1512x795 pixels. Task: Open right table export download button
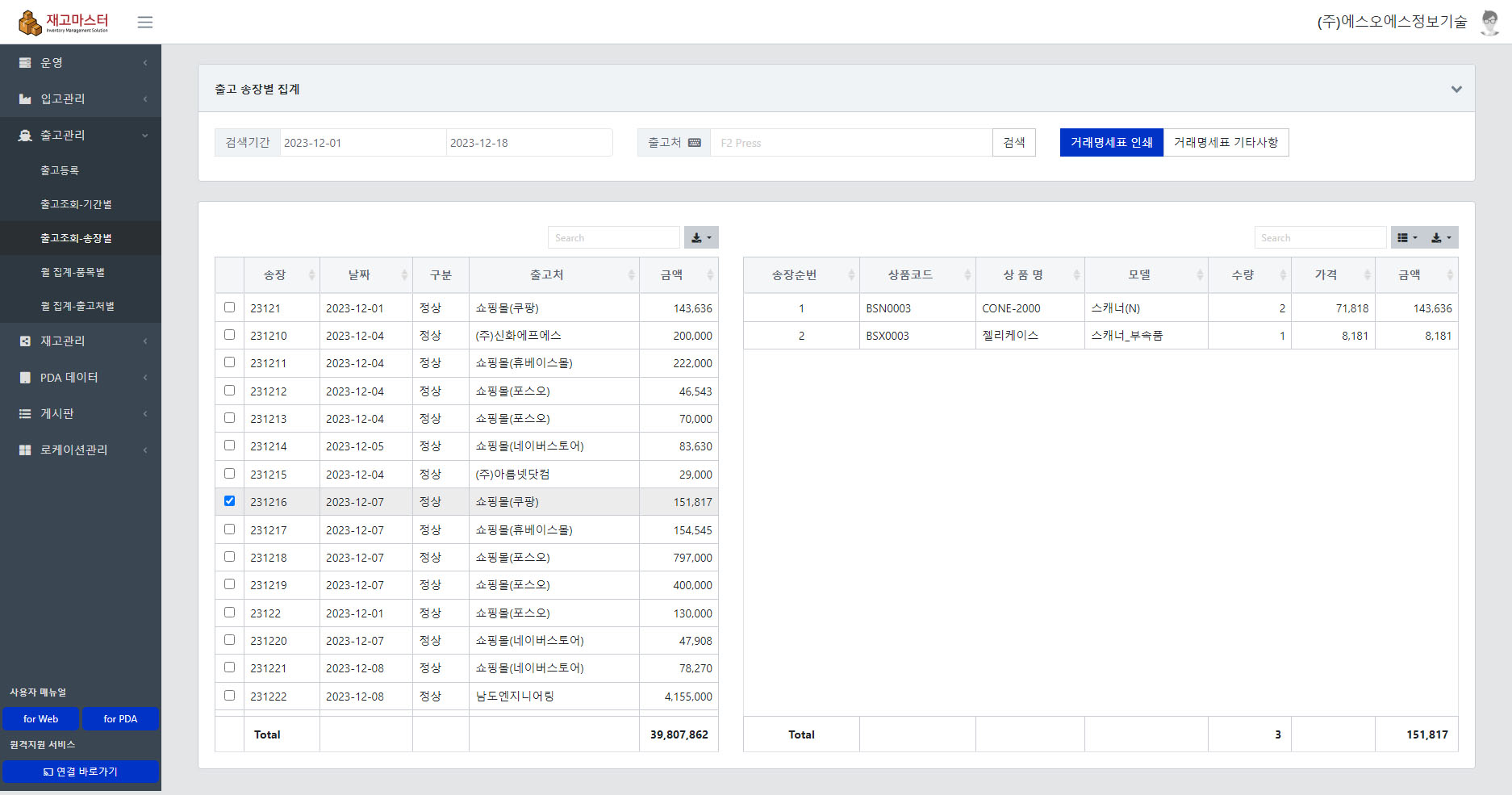tap(1441, 237)
